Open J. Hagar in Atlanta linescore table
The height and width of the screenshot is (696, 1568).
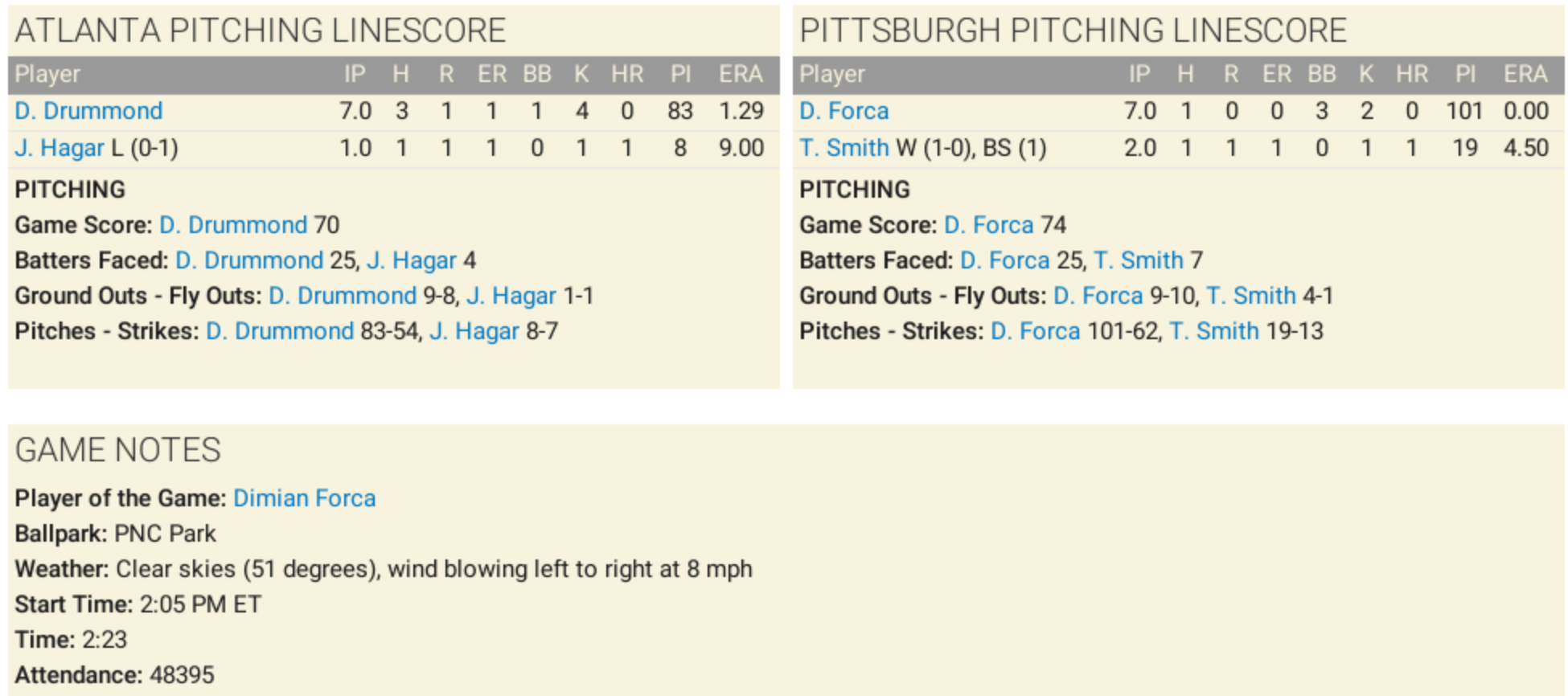point(60,148)
